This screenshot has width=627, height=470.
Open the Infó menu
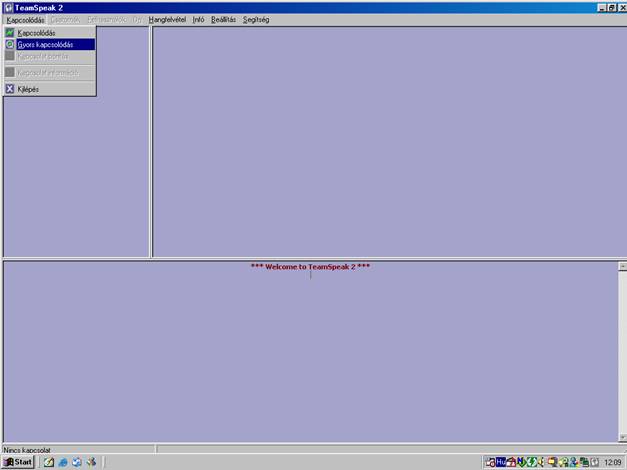click(x=198, y=20)
